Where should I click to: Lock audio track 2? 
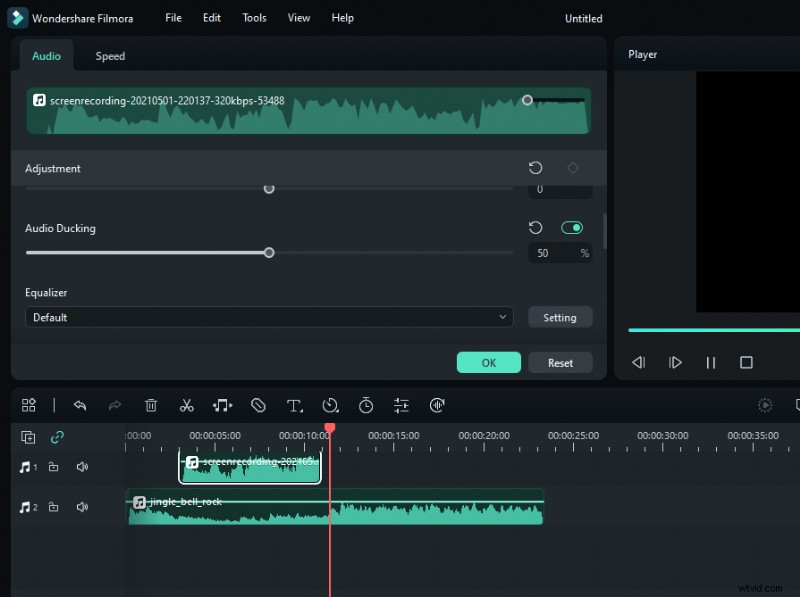[54, 506]
